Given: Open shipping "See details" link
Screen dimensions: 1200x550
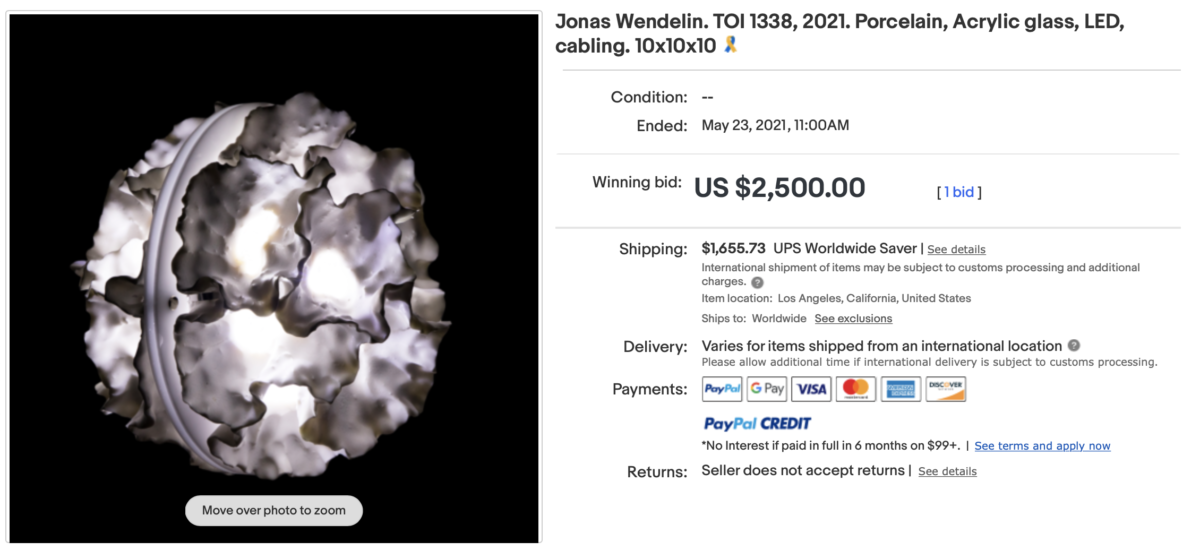Looking at the screenshot, I should (956, 249).
